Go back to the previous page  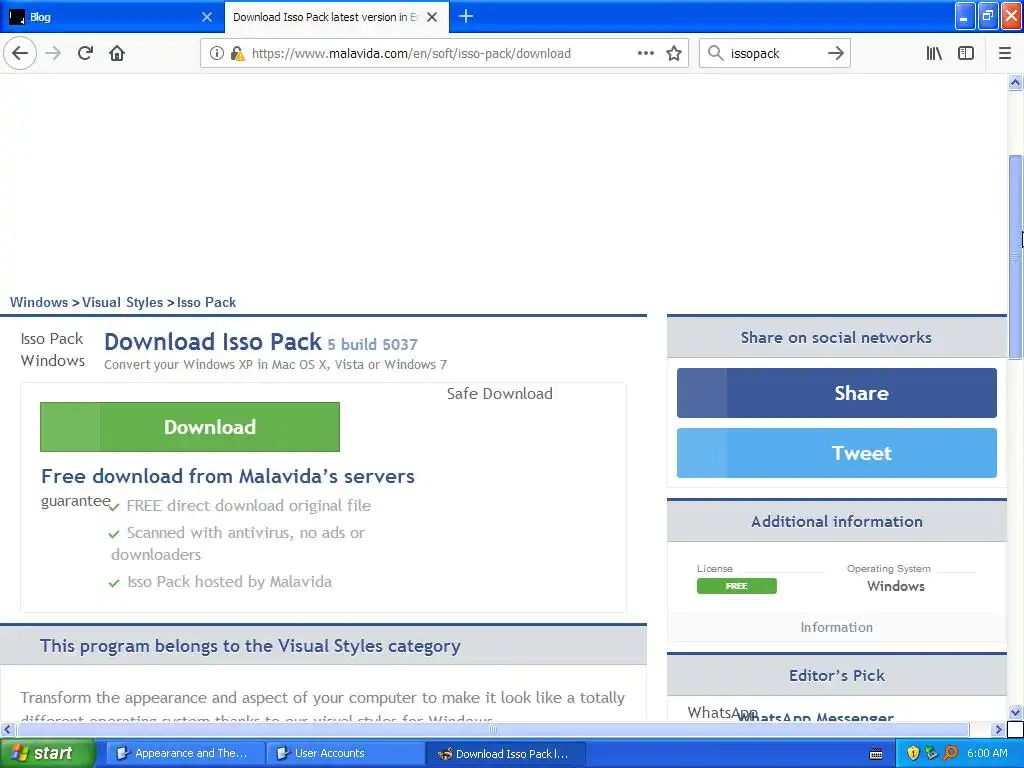[20, 54]
